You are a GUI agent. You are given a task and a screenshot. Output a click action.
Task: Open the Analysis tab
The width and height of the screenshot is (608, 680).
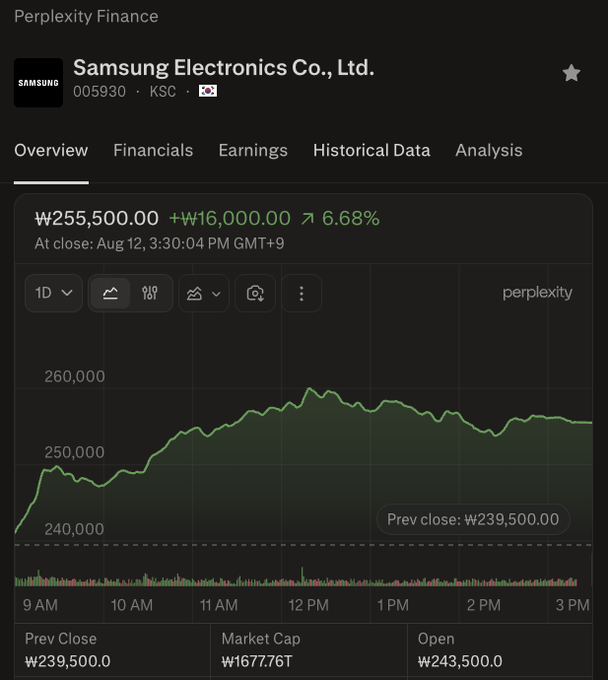(x=489, y=150)
